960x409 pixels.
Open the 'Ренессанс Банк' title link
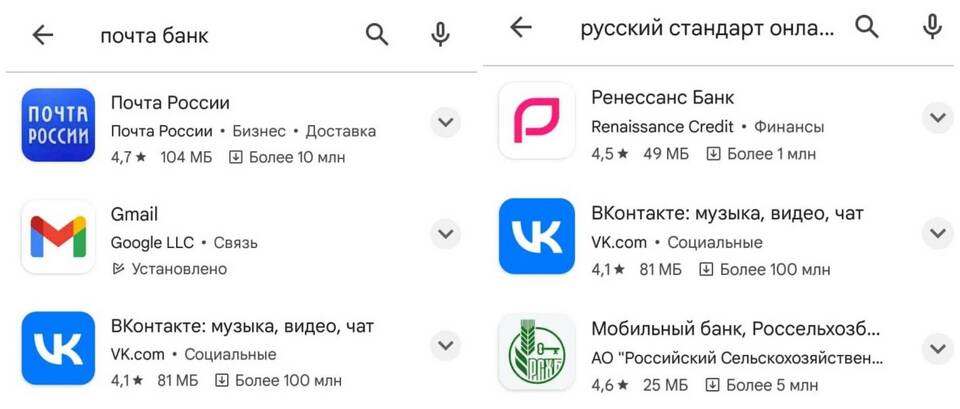(662, 97)
